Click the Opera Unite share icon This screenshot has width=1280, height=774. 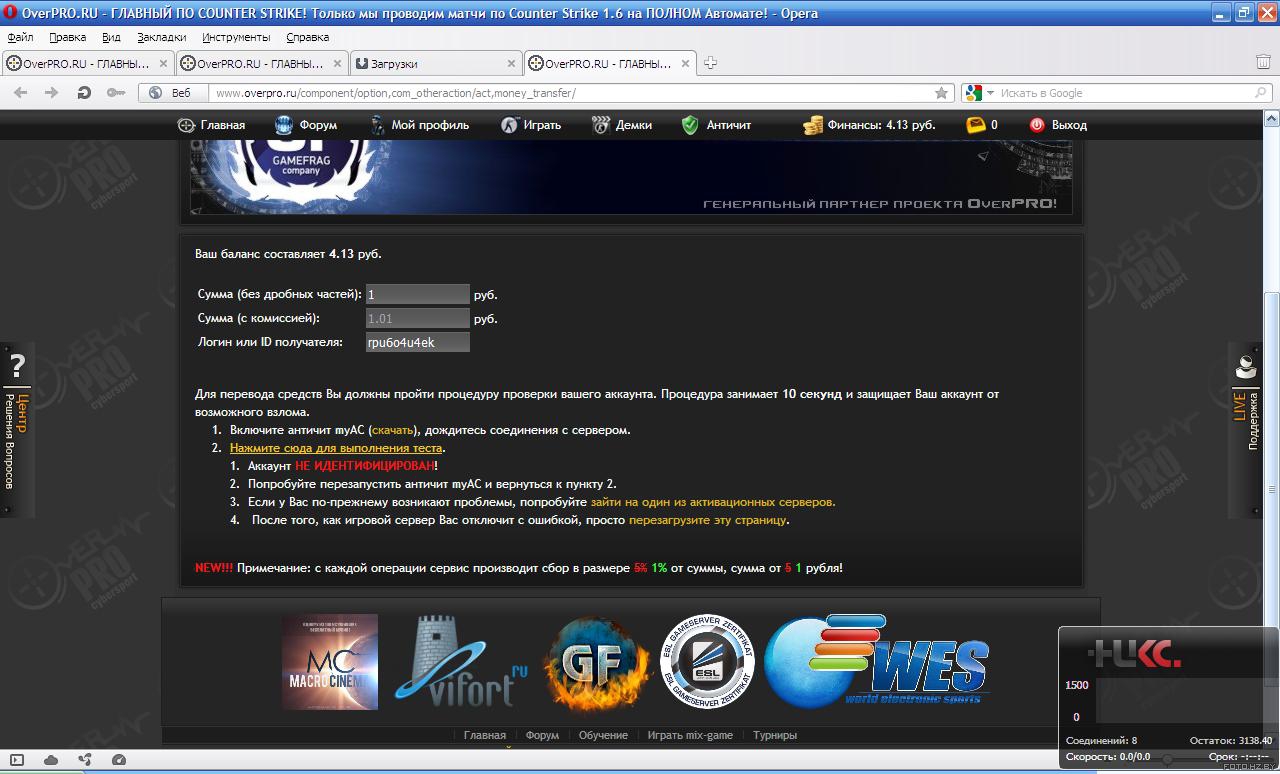pos(85,760)
